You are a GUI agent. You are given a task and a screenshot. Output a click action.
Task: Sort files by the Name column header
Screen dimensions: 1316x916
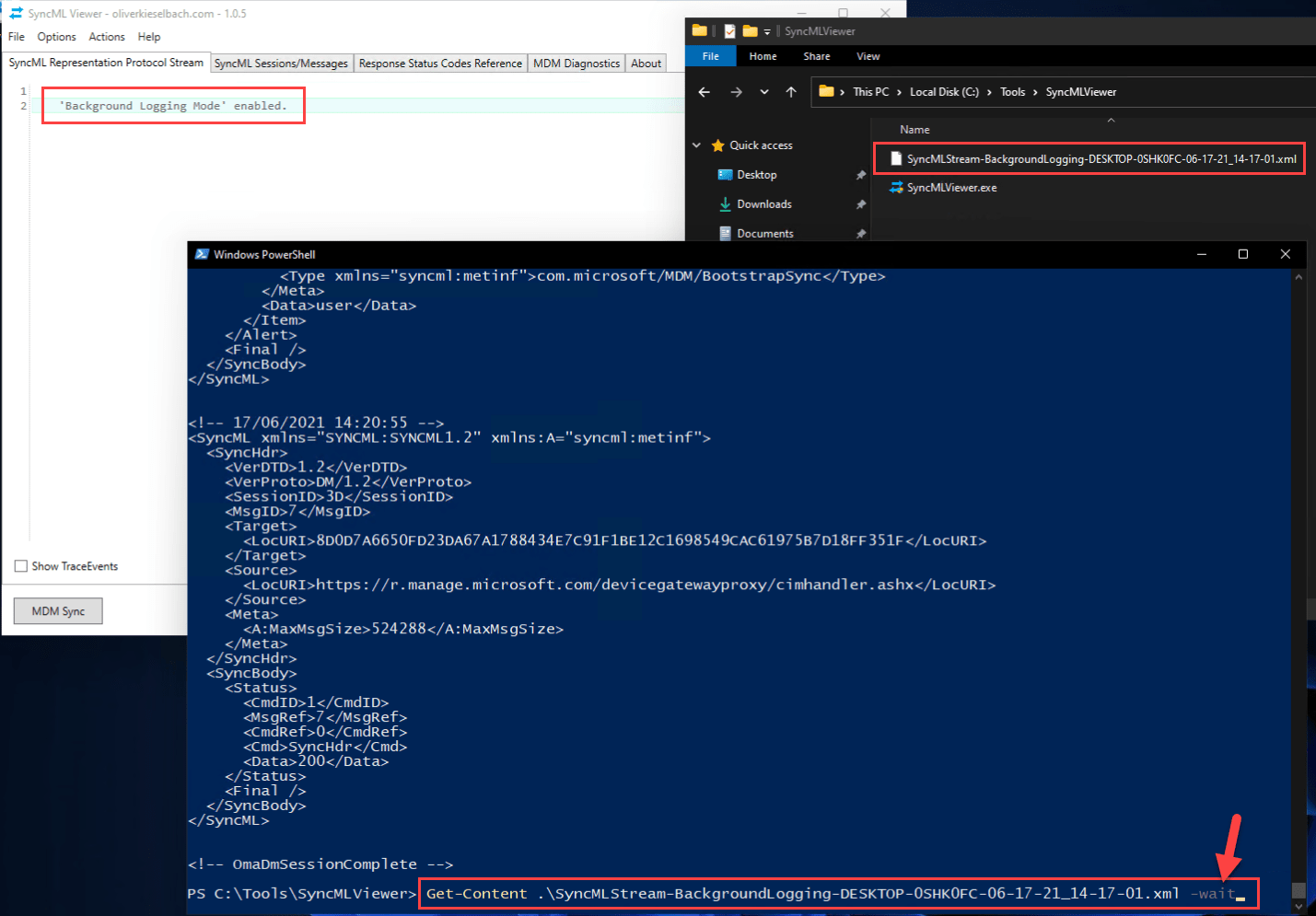click(914, 130)
